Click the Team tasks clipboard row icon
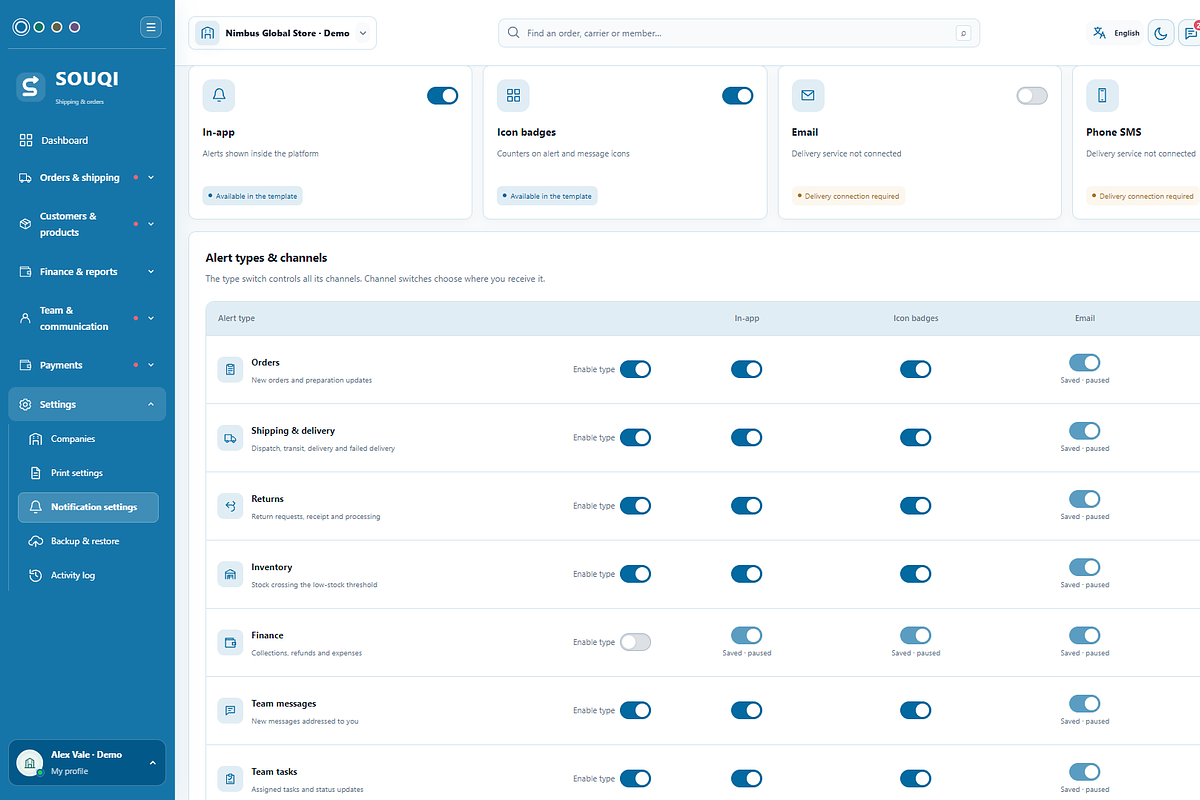Screen dimensions: 1200x800 pyautogui.click(x=230, y=778)
